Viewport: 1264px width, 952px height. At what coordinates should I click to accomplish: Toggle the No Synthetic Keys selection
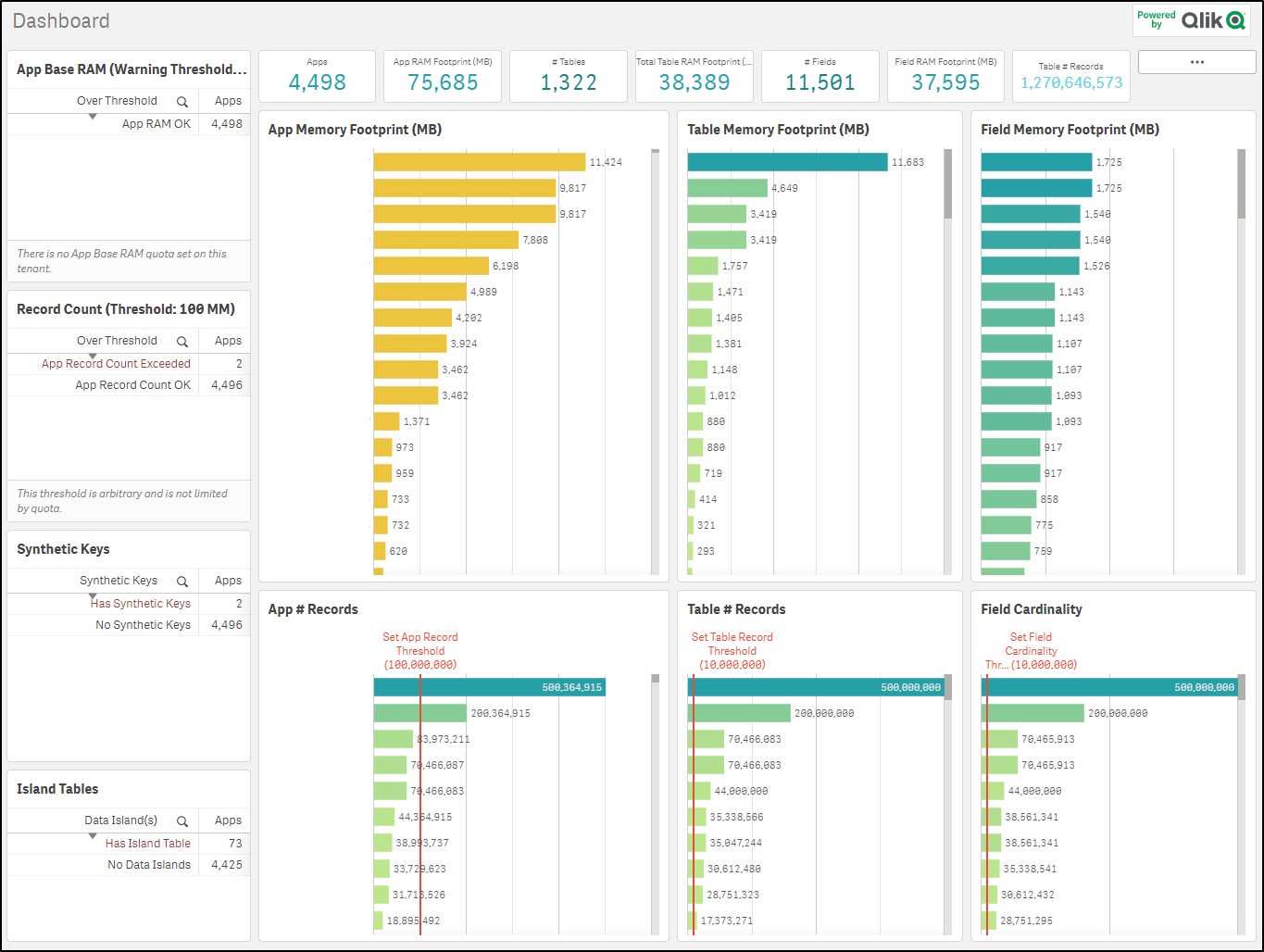[143, 624]
